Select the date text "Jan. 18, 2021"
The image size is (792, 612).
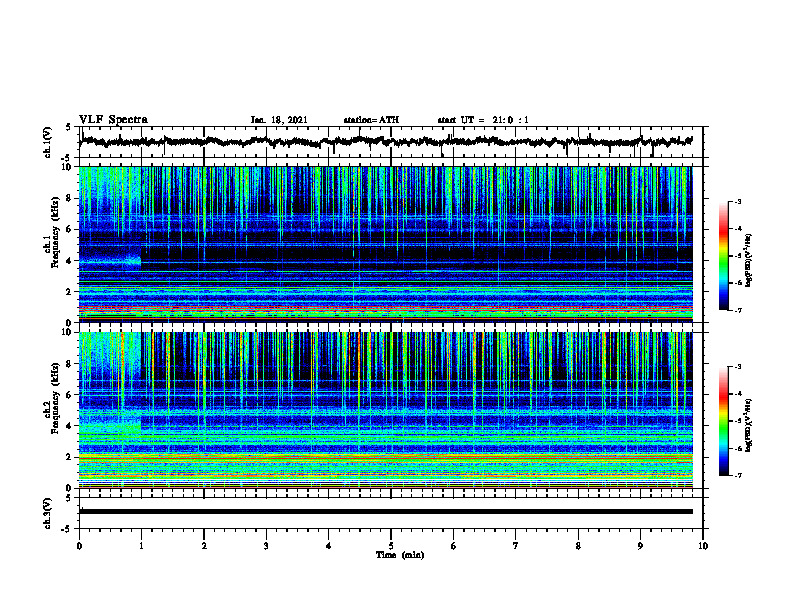[x=279, y=120]
